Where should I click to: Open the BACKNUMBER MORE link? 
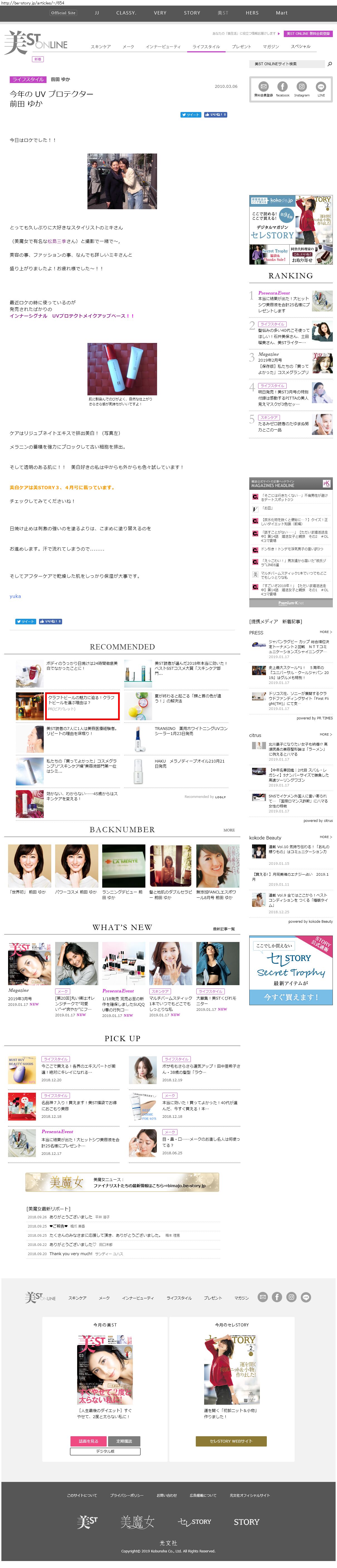229,830
